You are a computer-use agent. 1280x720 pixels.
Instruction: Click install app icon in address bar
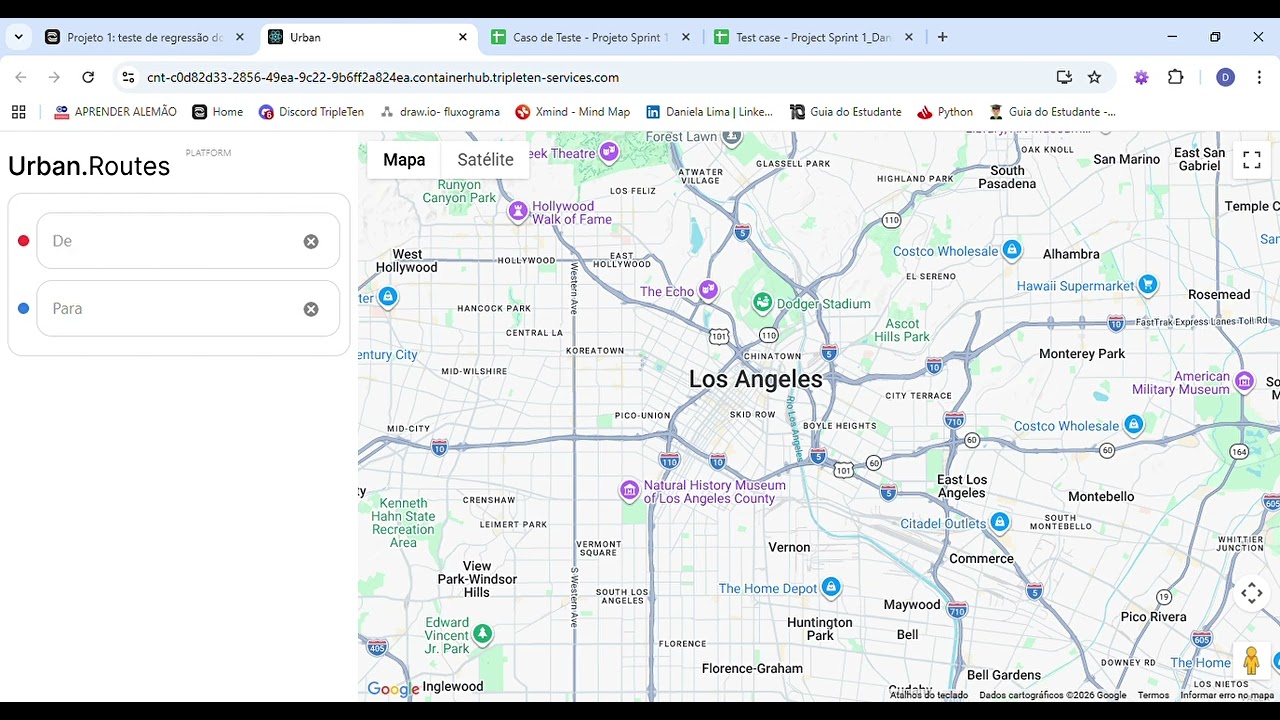tap(1064, 77)
